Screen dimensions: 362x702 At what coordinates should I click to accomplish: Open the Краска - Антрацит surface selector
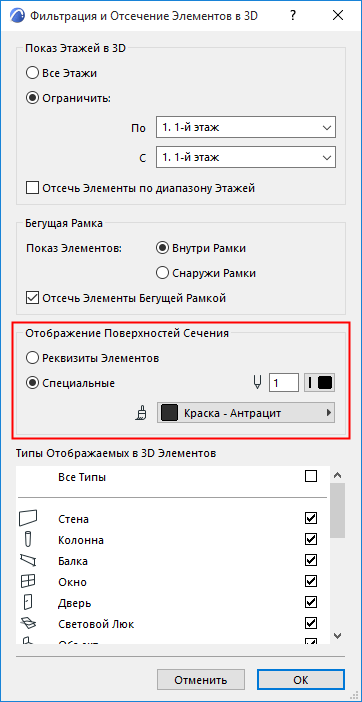[246, 413]
